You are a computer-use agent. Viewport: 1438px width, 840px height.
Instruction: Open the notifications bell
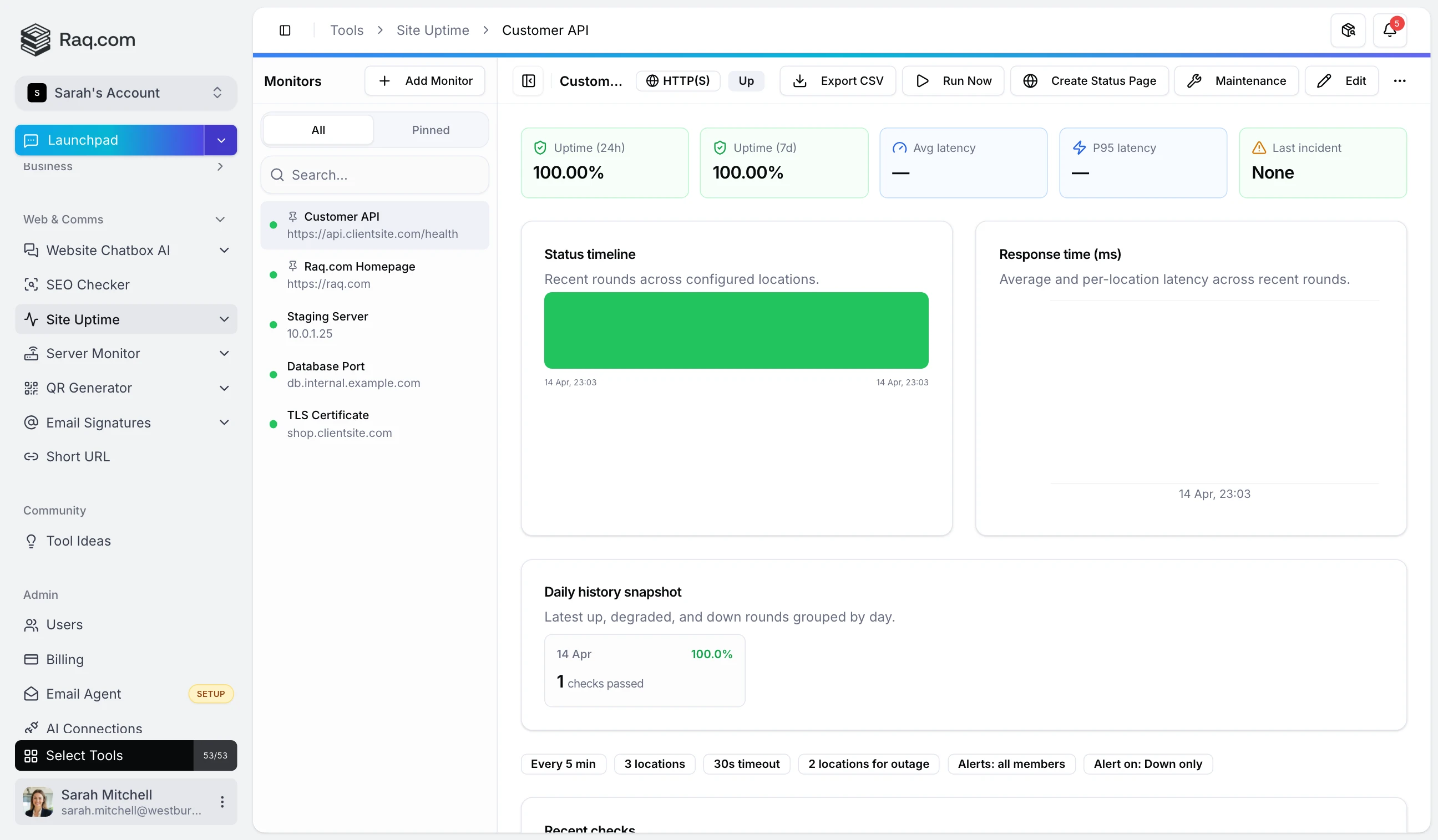(1391, 29)
